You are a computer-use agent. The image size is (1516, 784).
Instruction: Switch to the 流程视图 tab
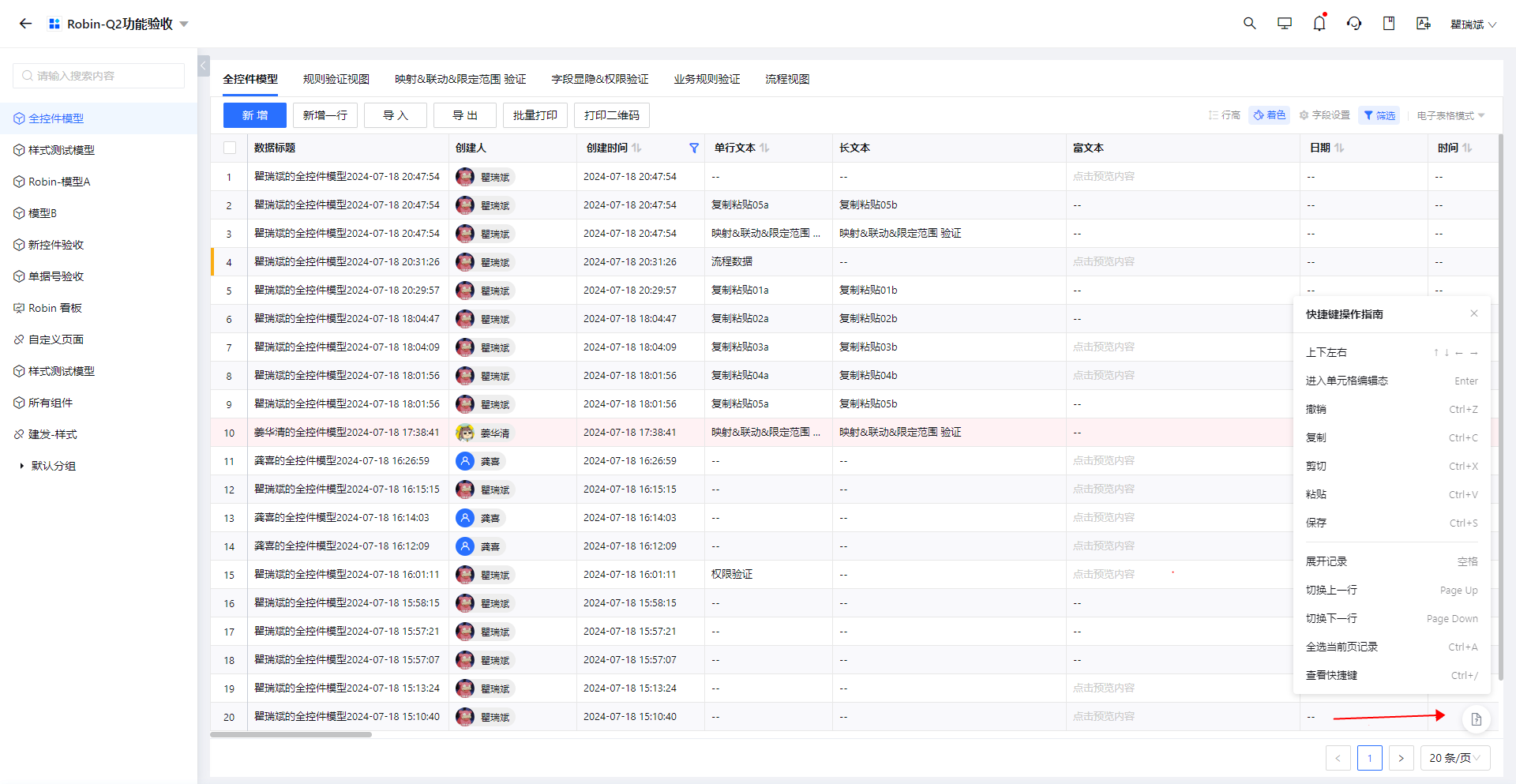pyautogui.click(x=787, y=79)
